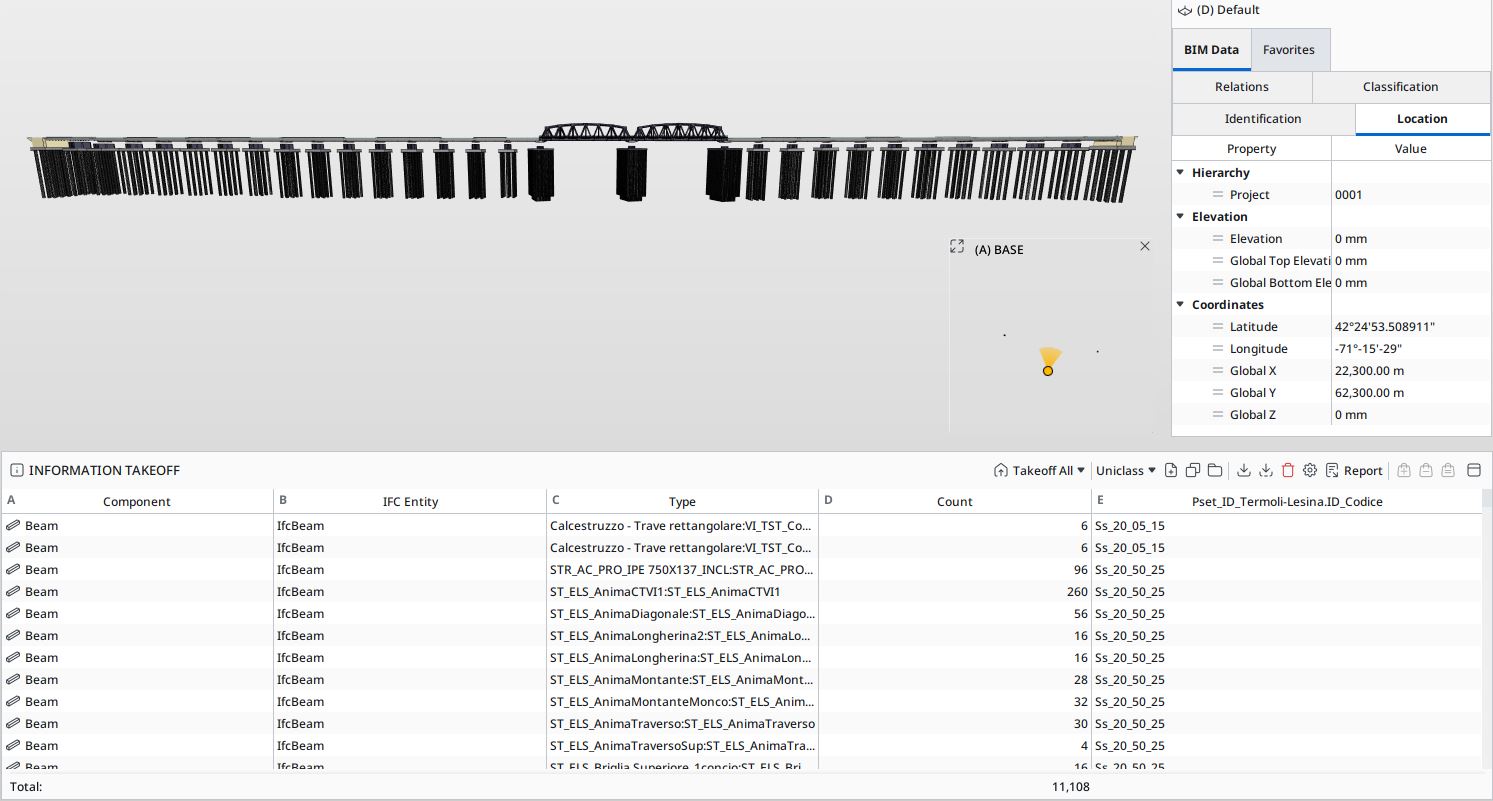Sort by the Count column header
This screenshot has width=1493, height=801.
954,502
